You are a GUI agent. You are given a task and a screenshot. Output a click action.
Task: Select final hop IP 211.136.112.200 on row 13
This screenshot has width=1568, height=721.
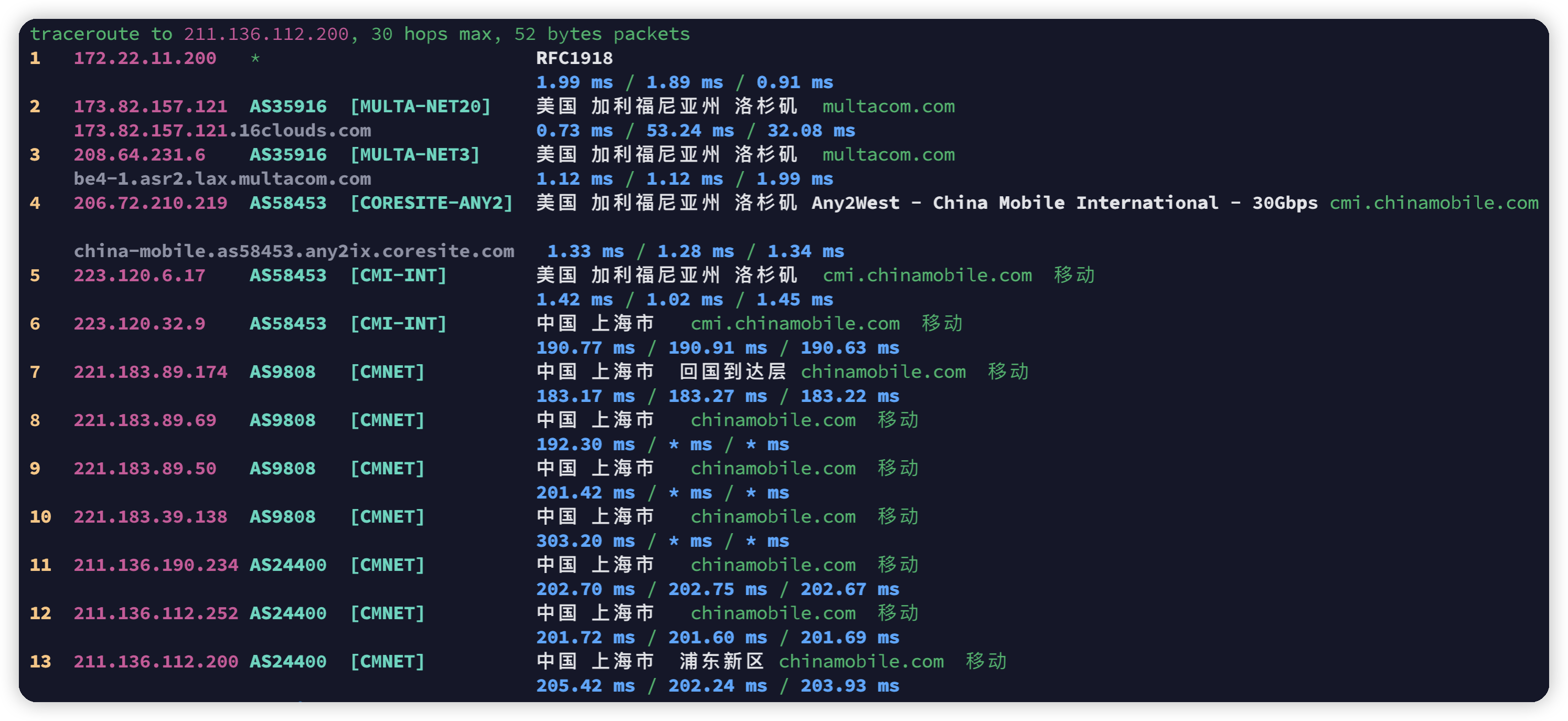156,661
